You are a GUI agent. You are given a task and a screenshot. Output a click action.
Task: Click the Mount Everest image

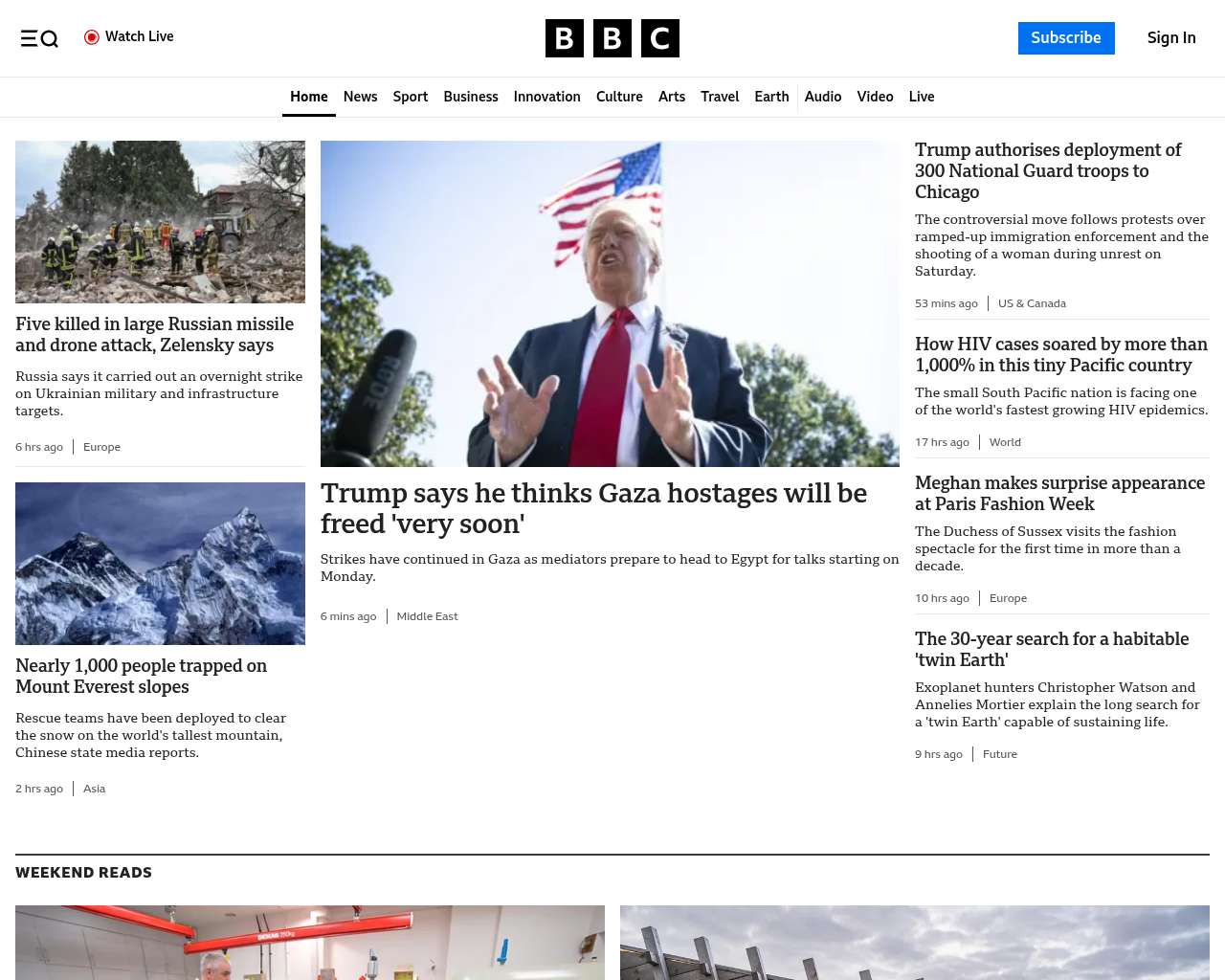coord(160,564)
